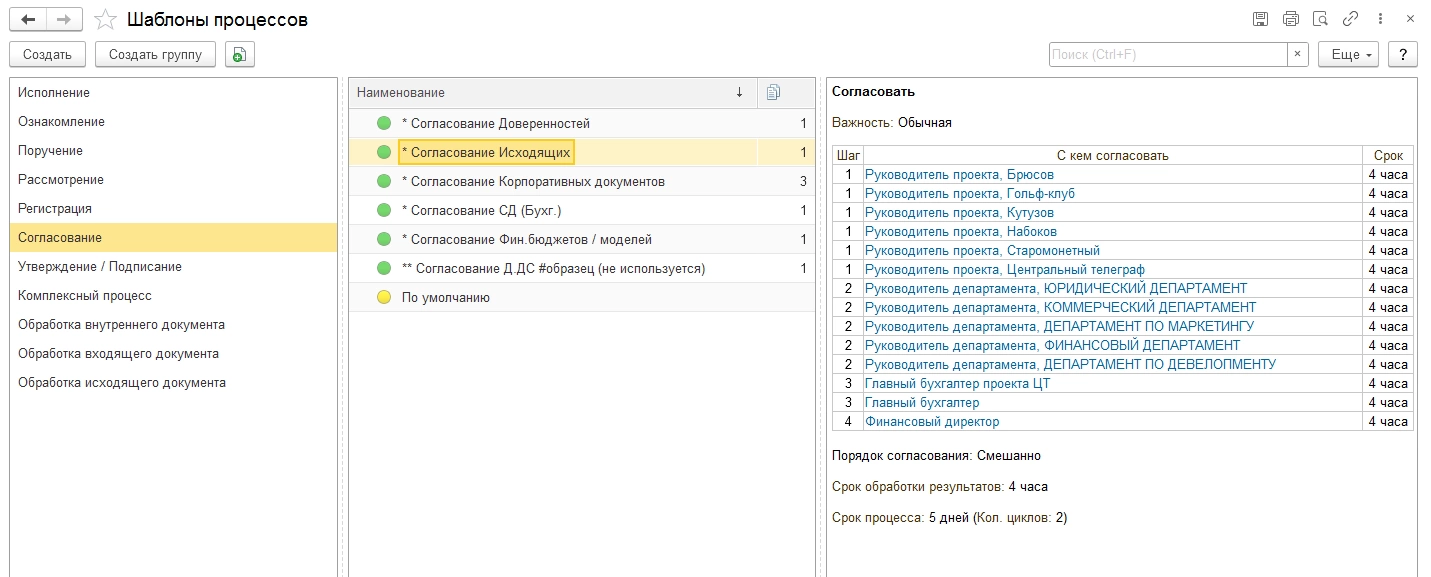Viewport: 1431px width, 577px height.
Task: Click the back navigation arrow
Action: tap(28, 19)
